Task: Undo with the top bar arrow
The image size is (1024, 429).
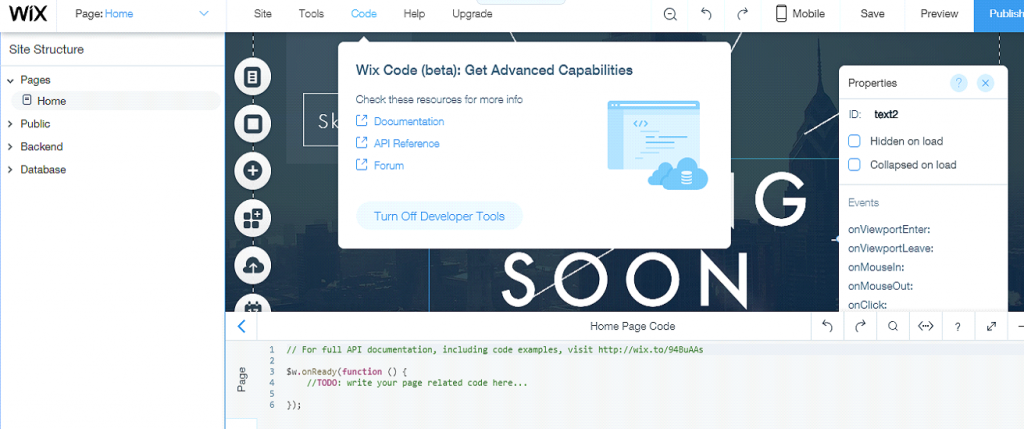Action: [x=706, y=14]
